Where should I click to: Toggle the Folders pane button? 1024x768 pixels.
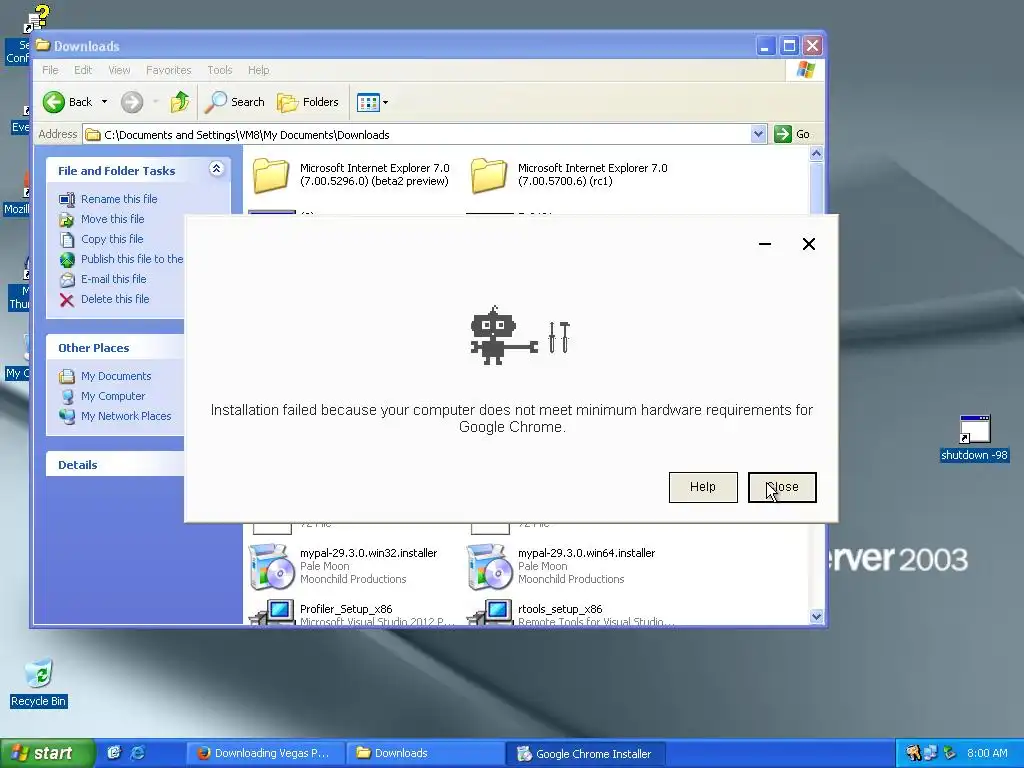(x=308, y=102)
